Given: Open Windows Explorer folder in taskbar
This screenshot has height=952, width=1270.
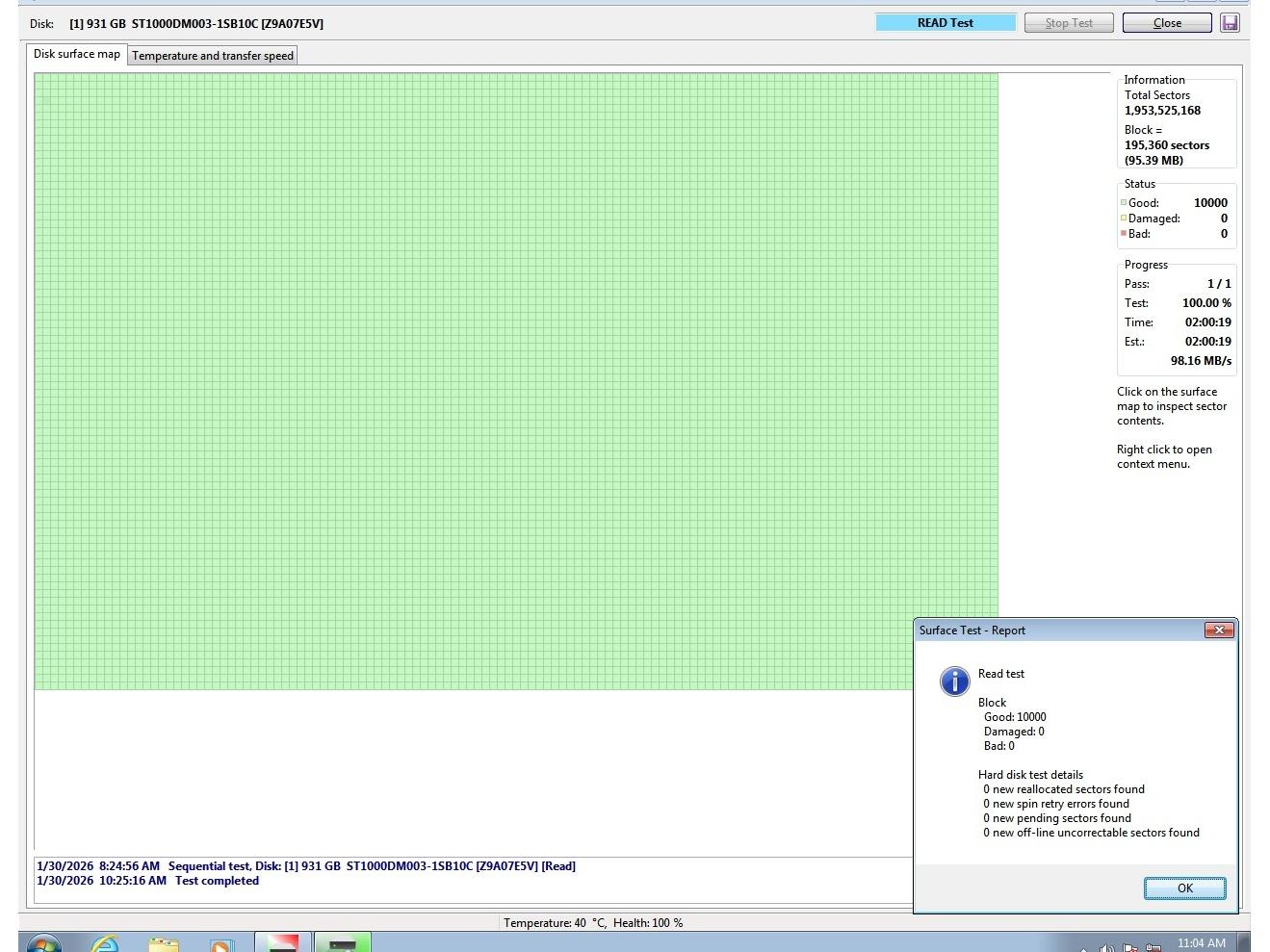Looking at the screenshot, I should pyautogui.click(x=164, y=944).
